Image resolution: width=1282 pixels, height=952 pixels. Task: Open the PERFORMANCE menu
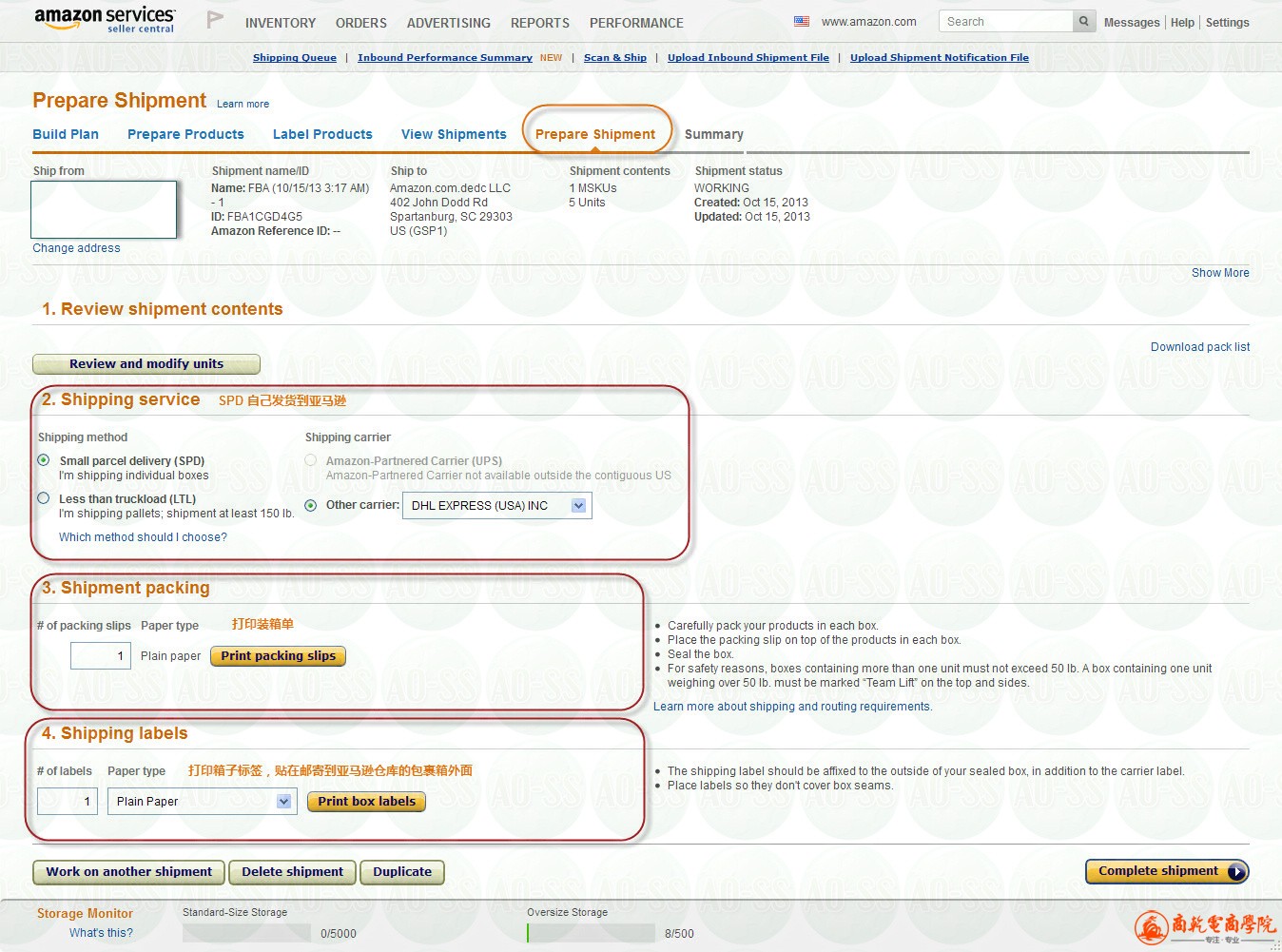[x=636, y=23]
